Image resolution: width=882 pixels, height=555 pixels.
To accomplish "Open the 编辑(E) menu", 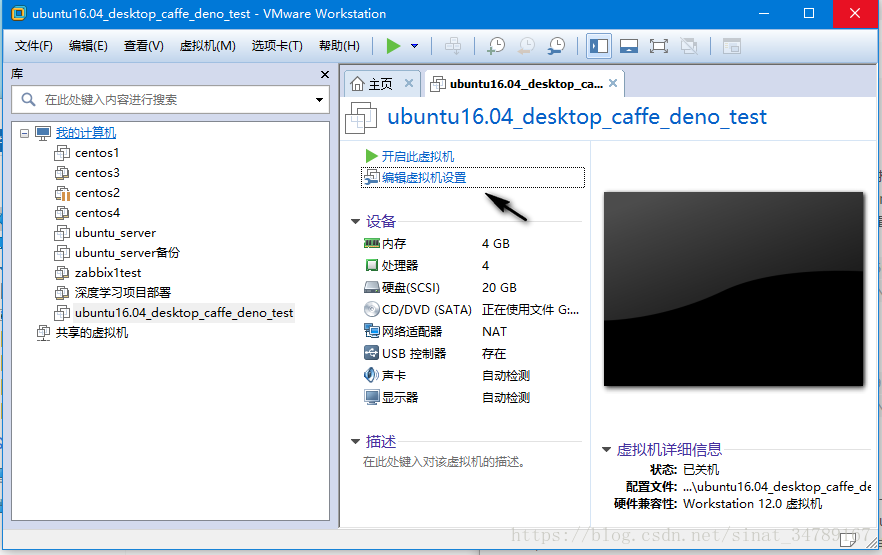I will [88, 46].
